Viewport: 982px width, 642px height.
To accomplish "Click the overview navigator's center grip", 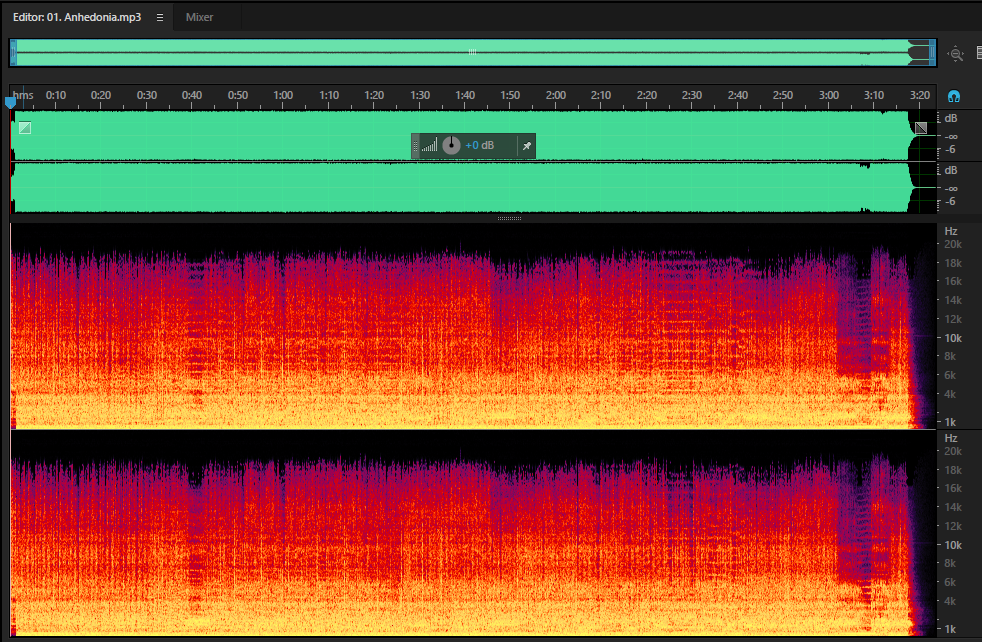I will 473,52.
